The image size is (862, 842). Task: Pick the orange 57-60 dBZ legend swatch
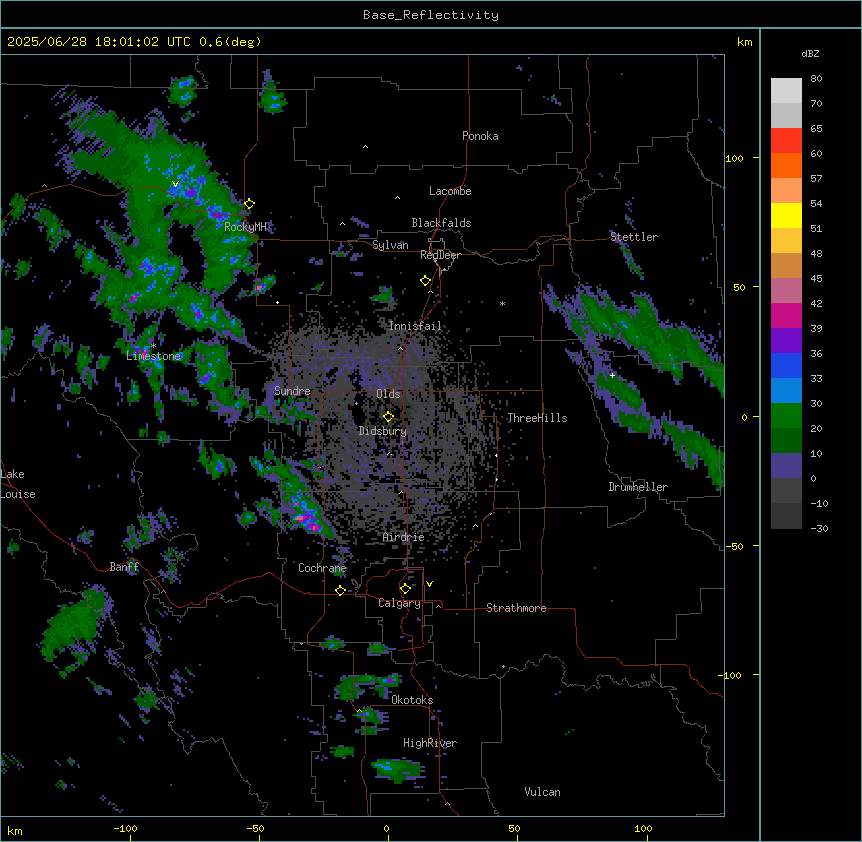coord(786,165)
